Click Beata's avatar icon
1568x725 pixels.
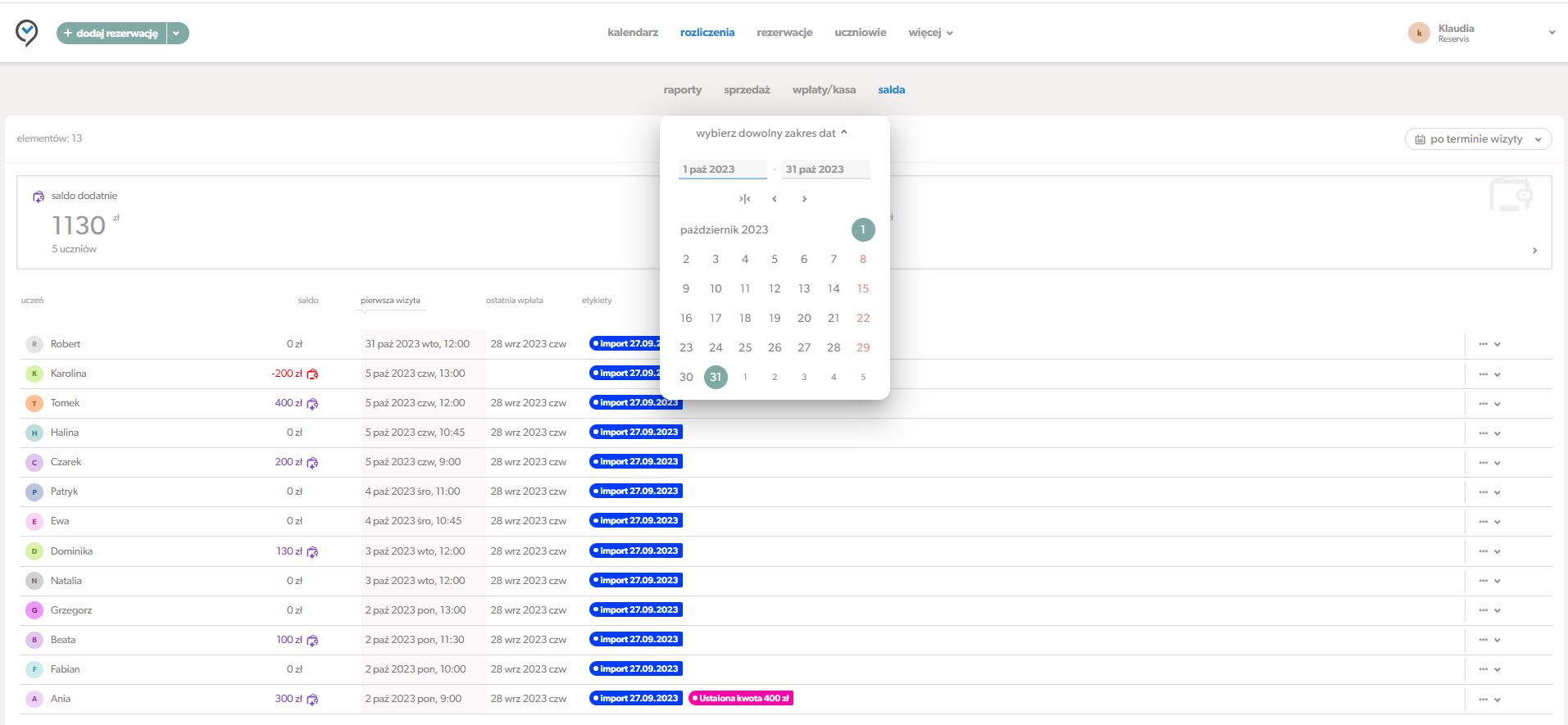click(34, 640)
